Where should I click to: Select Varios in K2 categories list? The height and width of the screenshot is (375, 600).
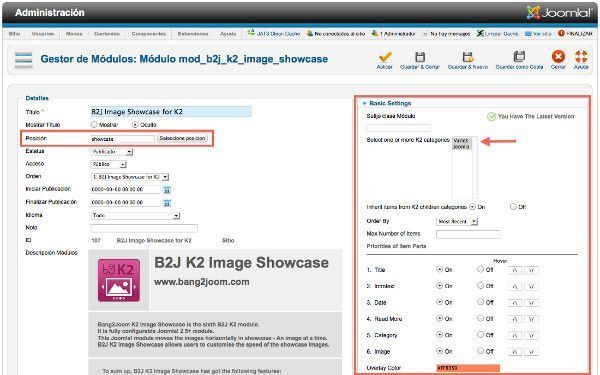click(x=461, y=140)
